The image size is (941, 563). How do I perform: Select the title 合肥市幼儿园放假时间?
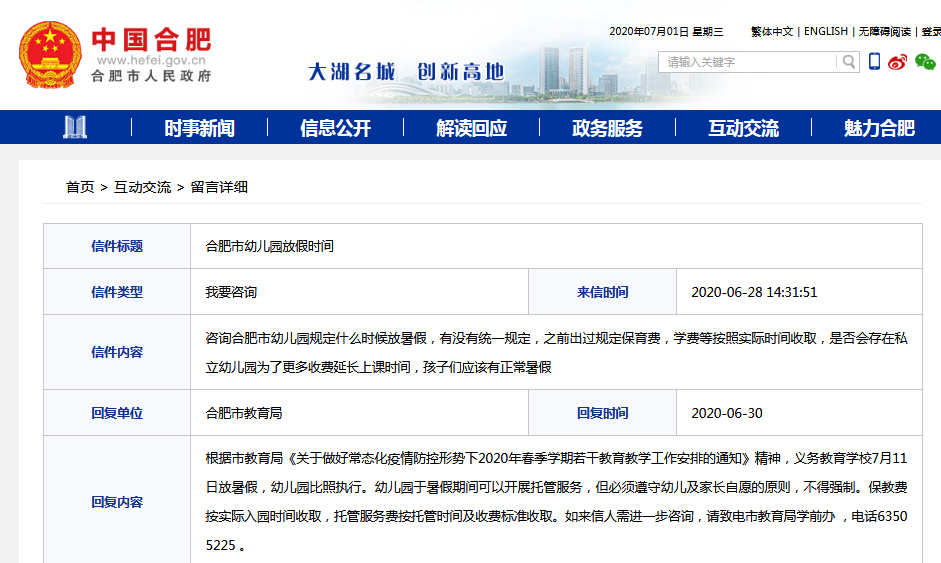[269, 246]
